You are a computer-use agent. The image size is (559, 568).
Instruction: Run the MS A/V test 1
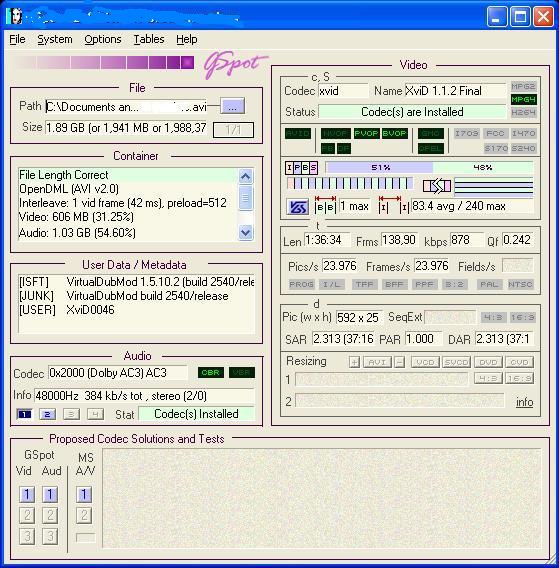click(x=84, y=494)
